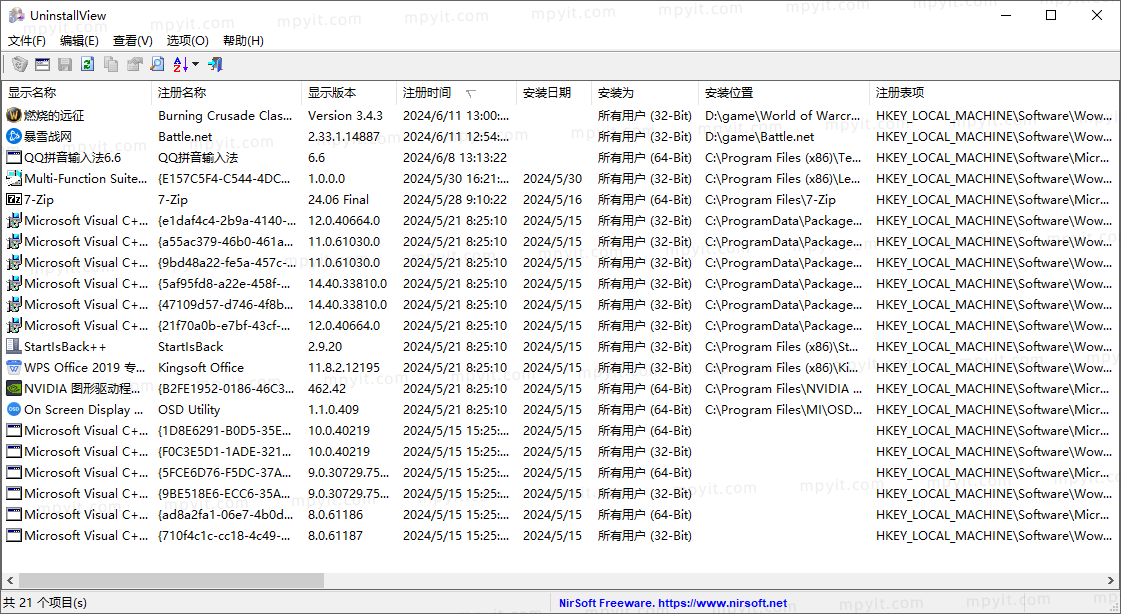
Task: Click the StartIsBack++ row icon
Action: [14, 347]
